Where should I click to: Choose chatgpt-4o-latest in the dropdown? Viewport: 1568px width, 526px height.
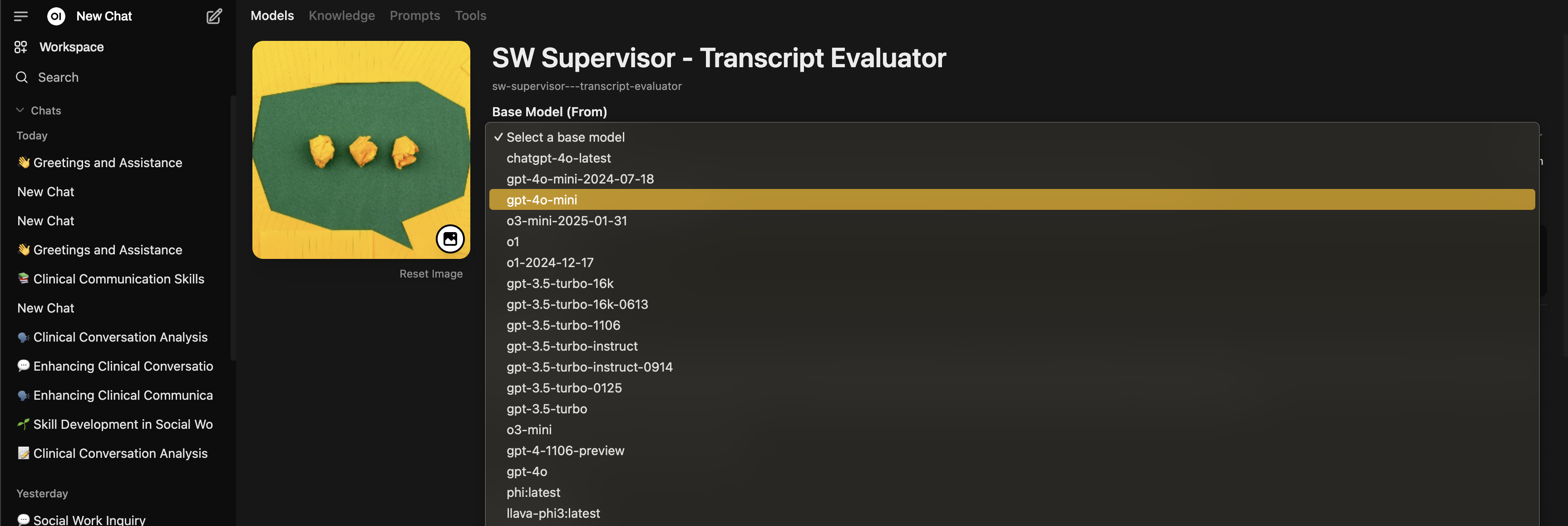tap(558, 158)
